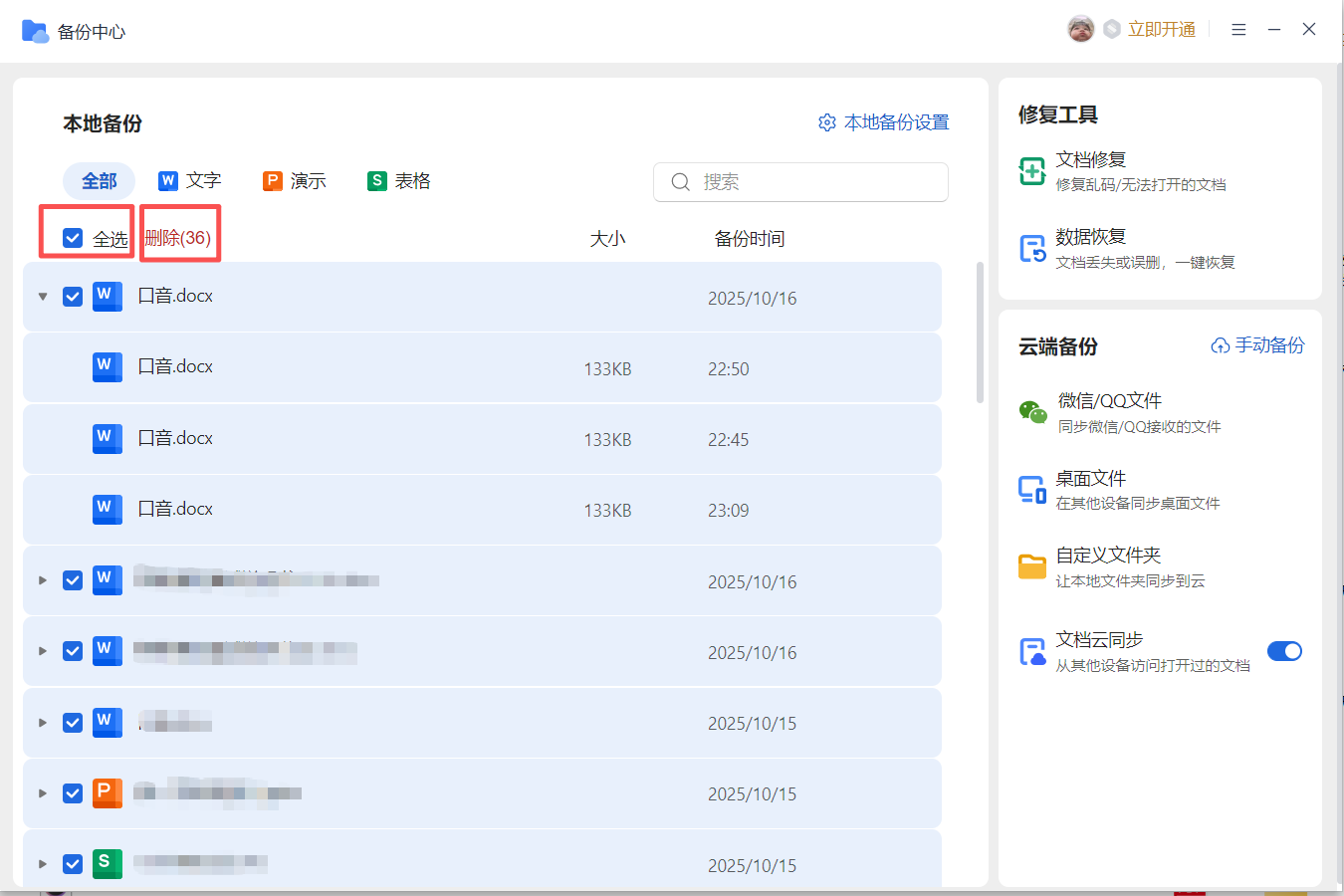Uncheck the first 口音.docx group checkbox

click(73, 297)
